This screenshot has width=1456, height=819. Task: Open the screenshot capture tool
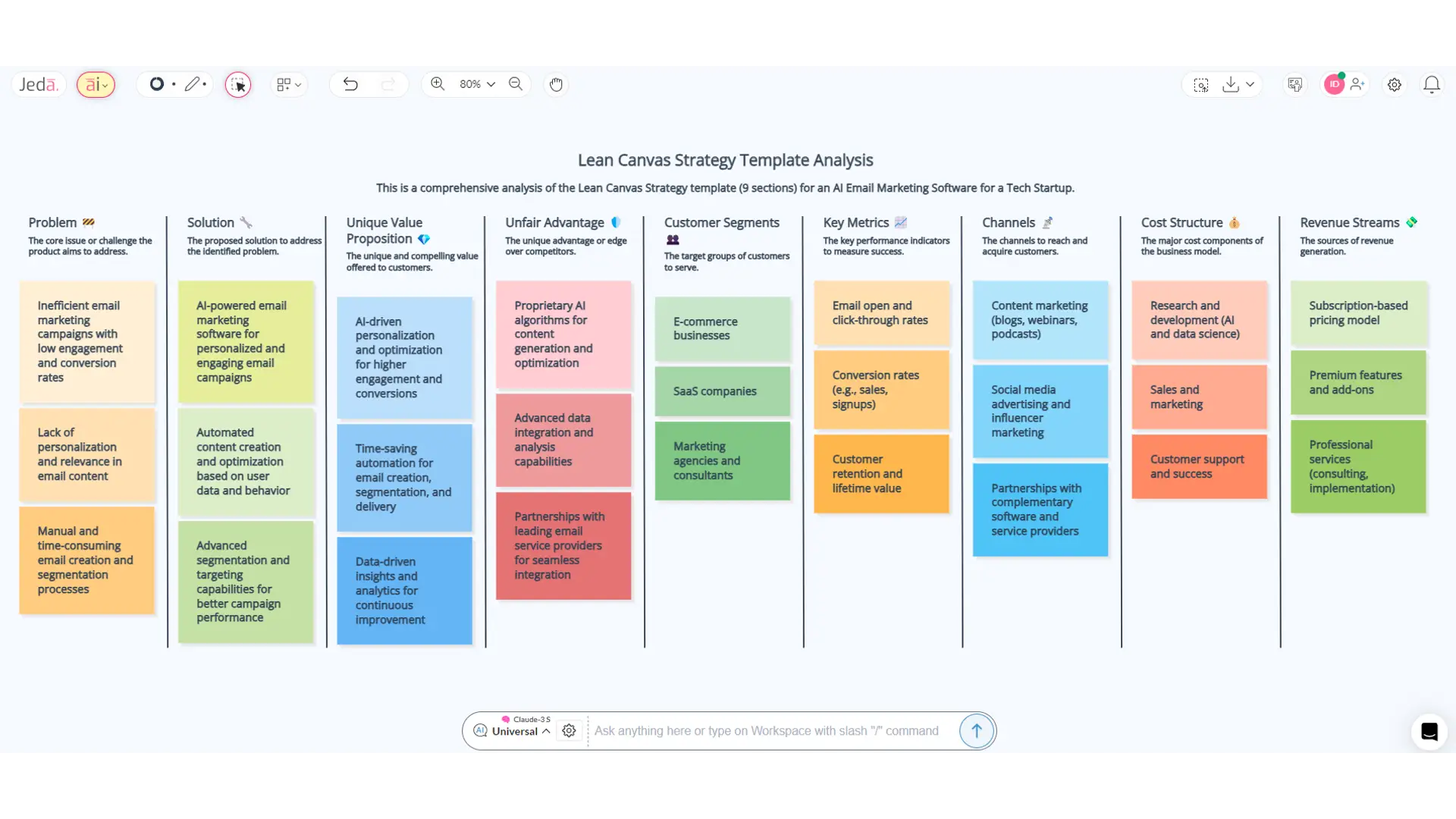[x=1201, y=84]
